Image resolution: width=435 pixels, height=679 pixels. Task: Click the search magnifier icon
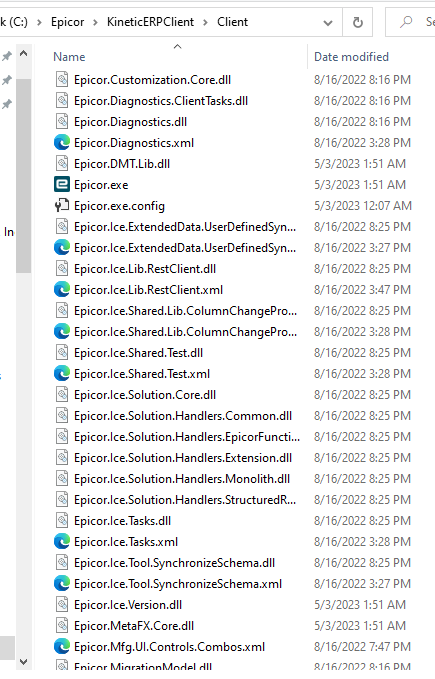click(x=406, y=22)
